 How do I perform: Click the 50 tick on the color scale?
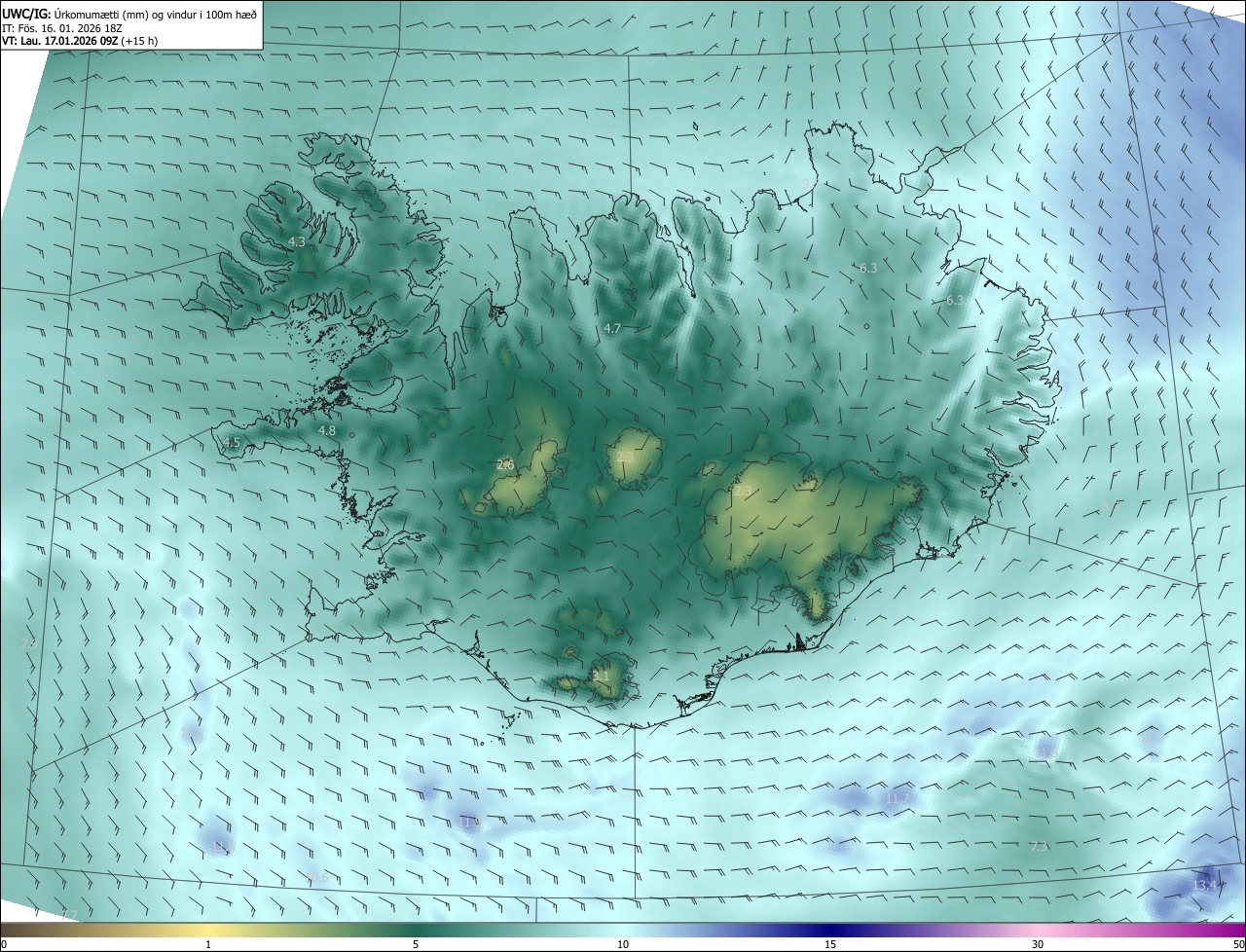[x=1238, y=944]
